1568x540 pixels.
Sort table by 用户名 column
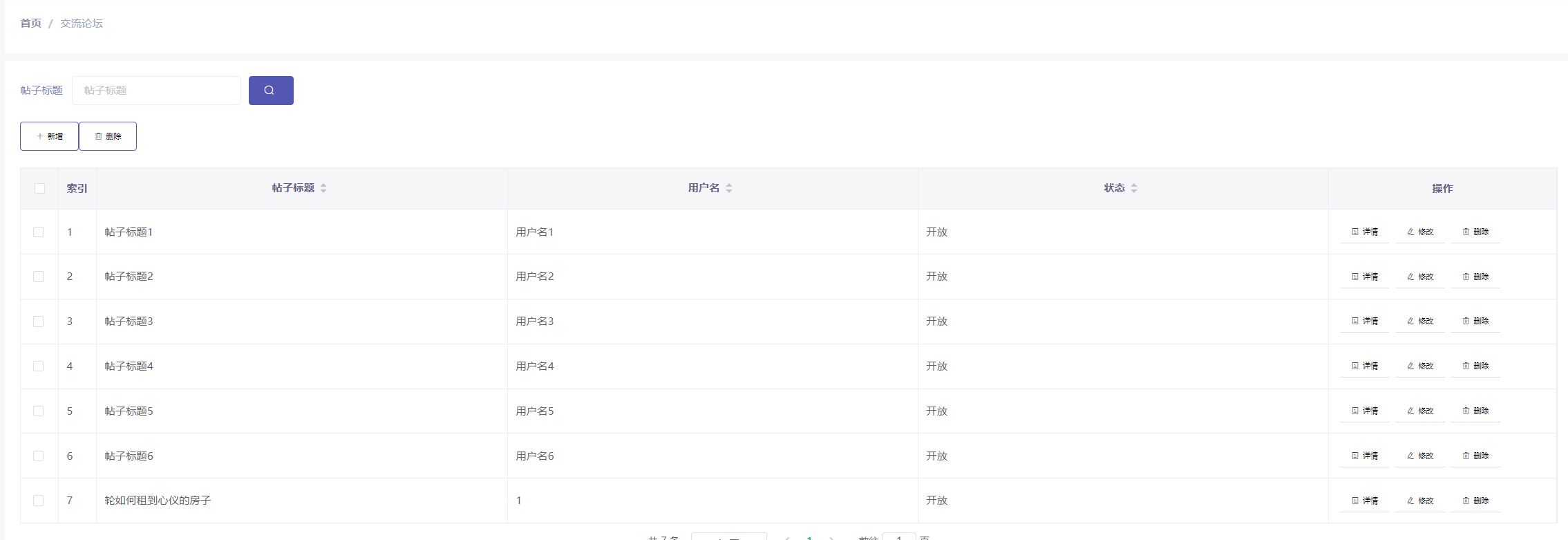coord(729,188)
